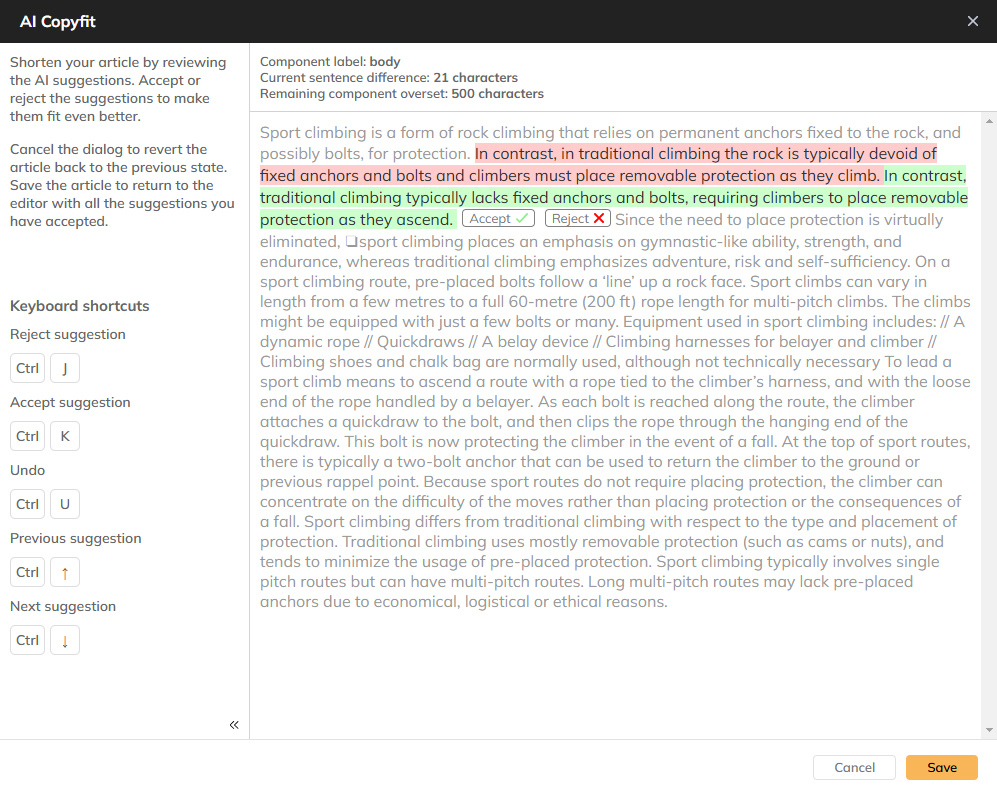
Task: Click the up arrow key icon
Action: [65, 572]
